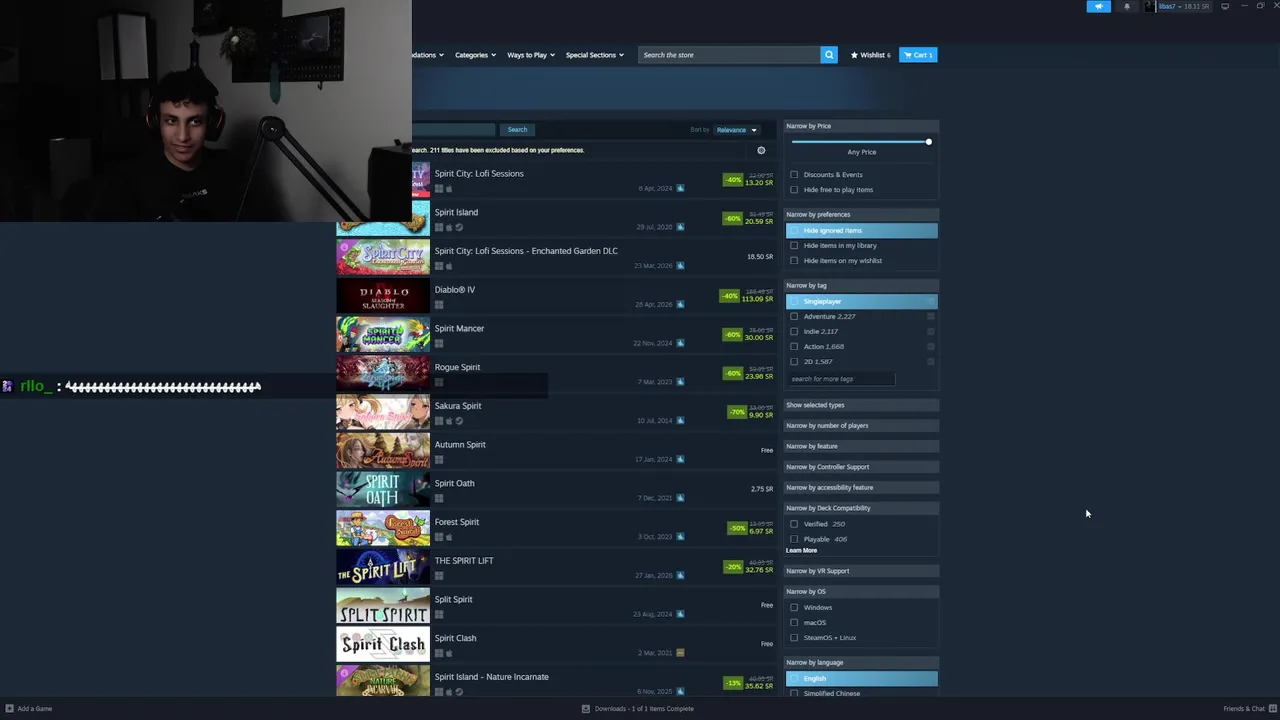Expand Show selected types section
This screenshot has height=720, width=1280.
(861, 405)
